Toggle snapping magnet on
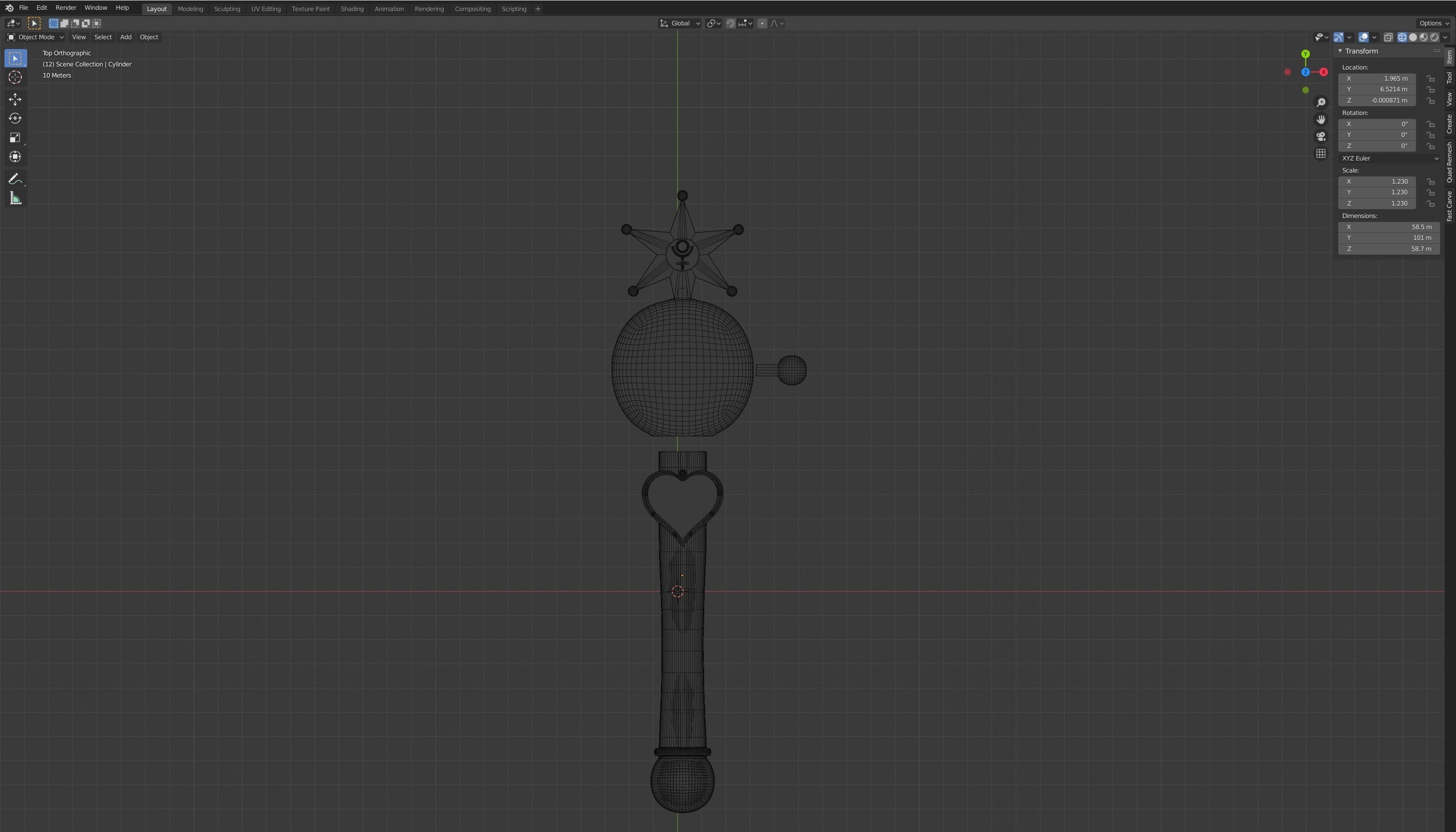 (x=730, y=24)
